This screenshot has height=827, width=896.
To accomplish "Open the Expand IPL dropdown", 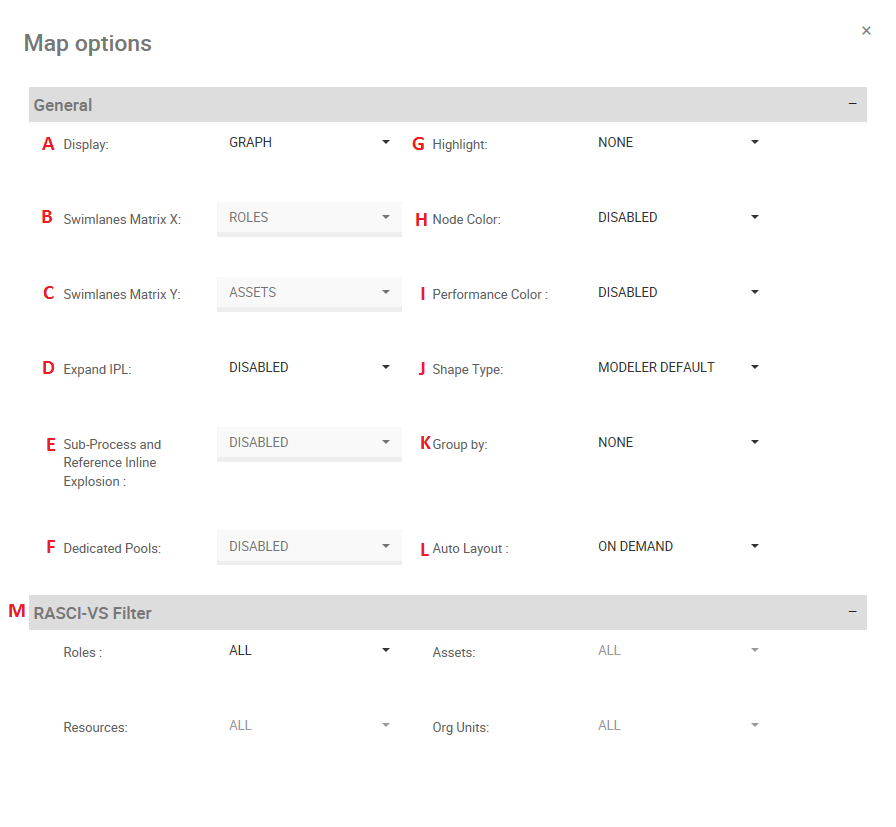I will (308, 368).
